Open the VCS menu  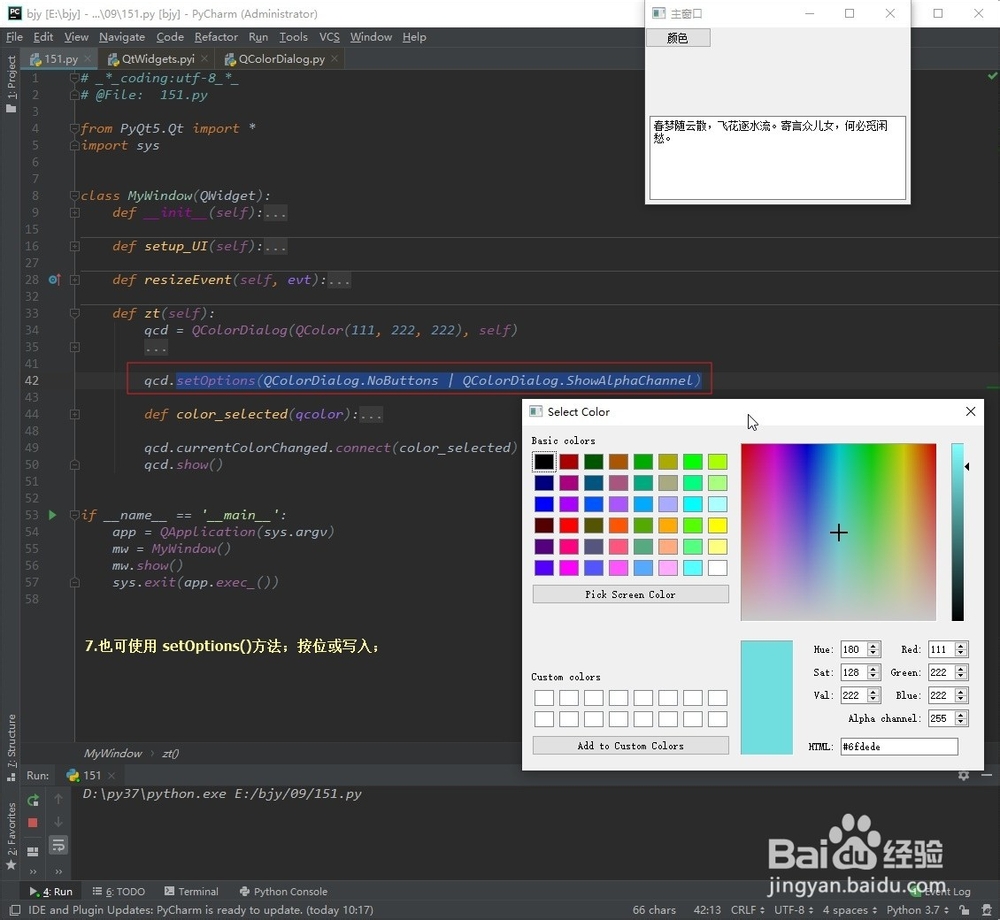(329, 37)
